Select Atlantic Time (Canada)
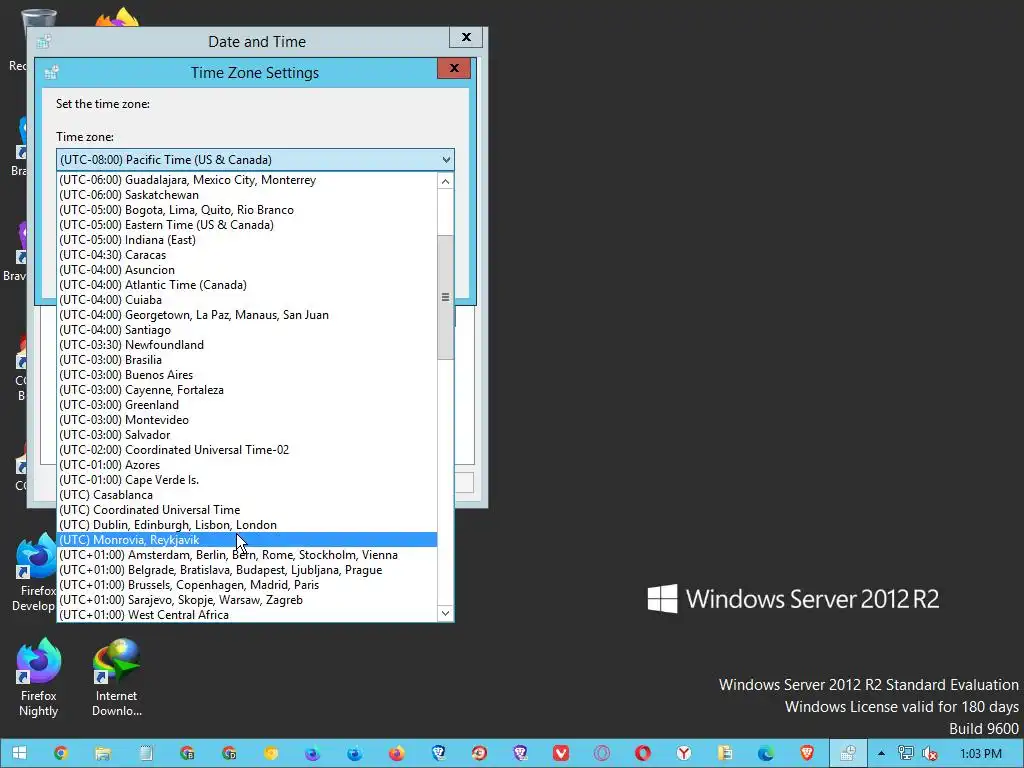1024x768 pixels. pyautogui.click(x=247, y=285)
